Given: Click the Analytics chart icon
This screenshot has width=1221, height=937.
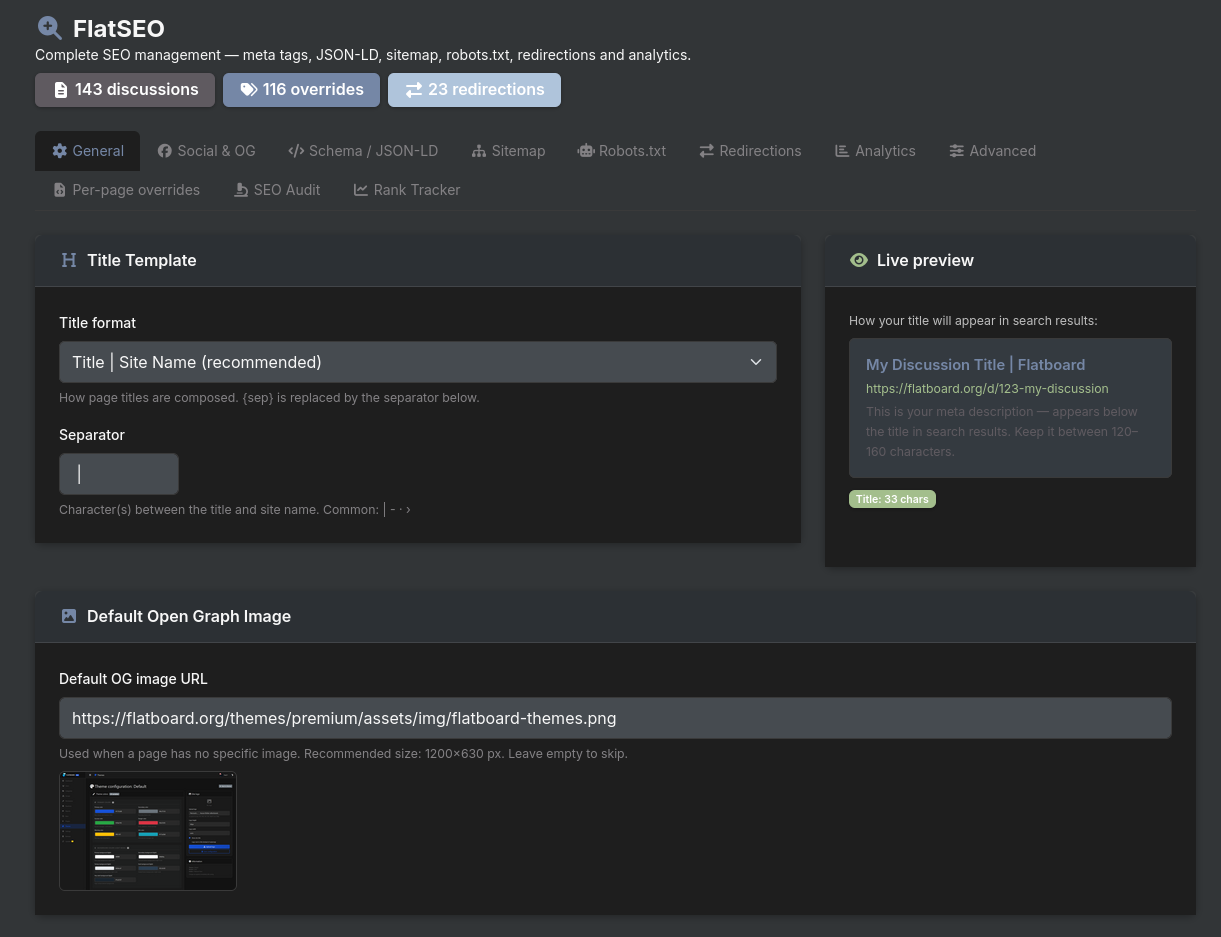Looking at the screenshot, I should pos(842,151).
